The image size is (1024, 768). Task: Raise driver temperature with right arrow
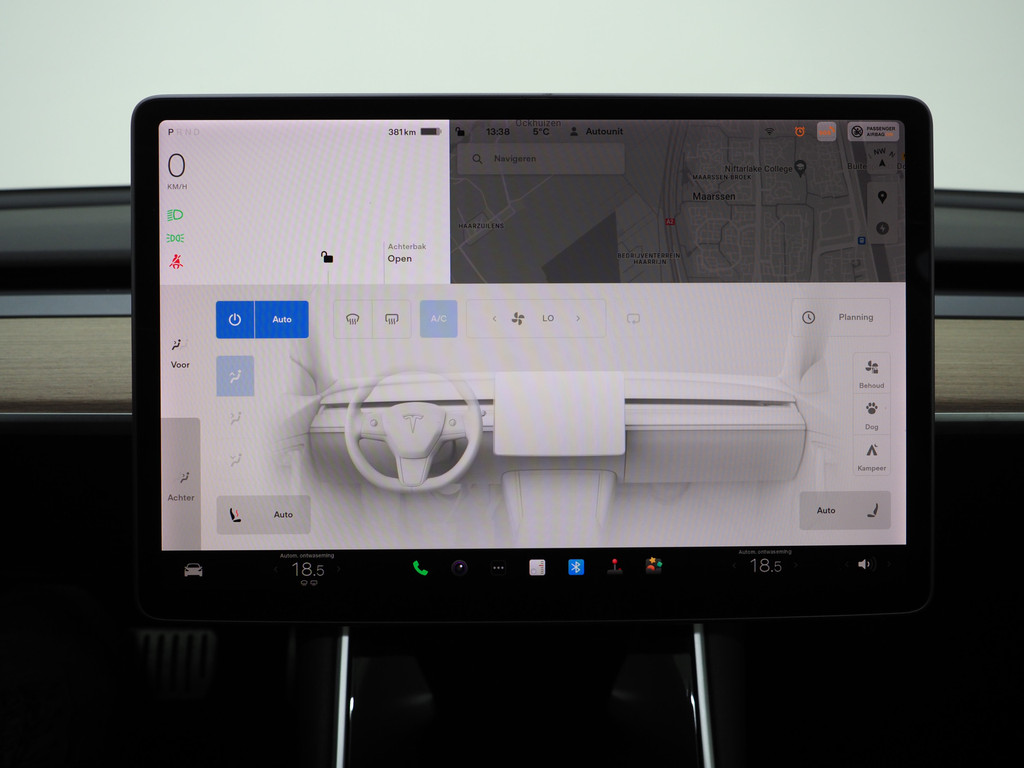338,569
